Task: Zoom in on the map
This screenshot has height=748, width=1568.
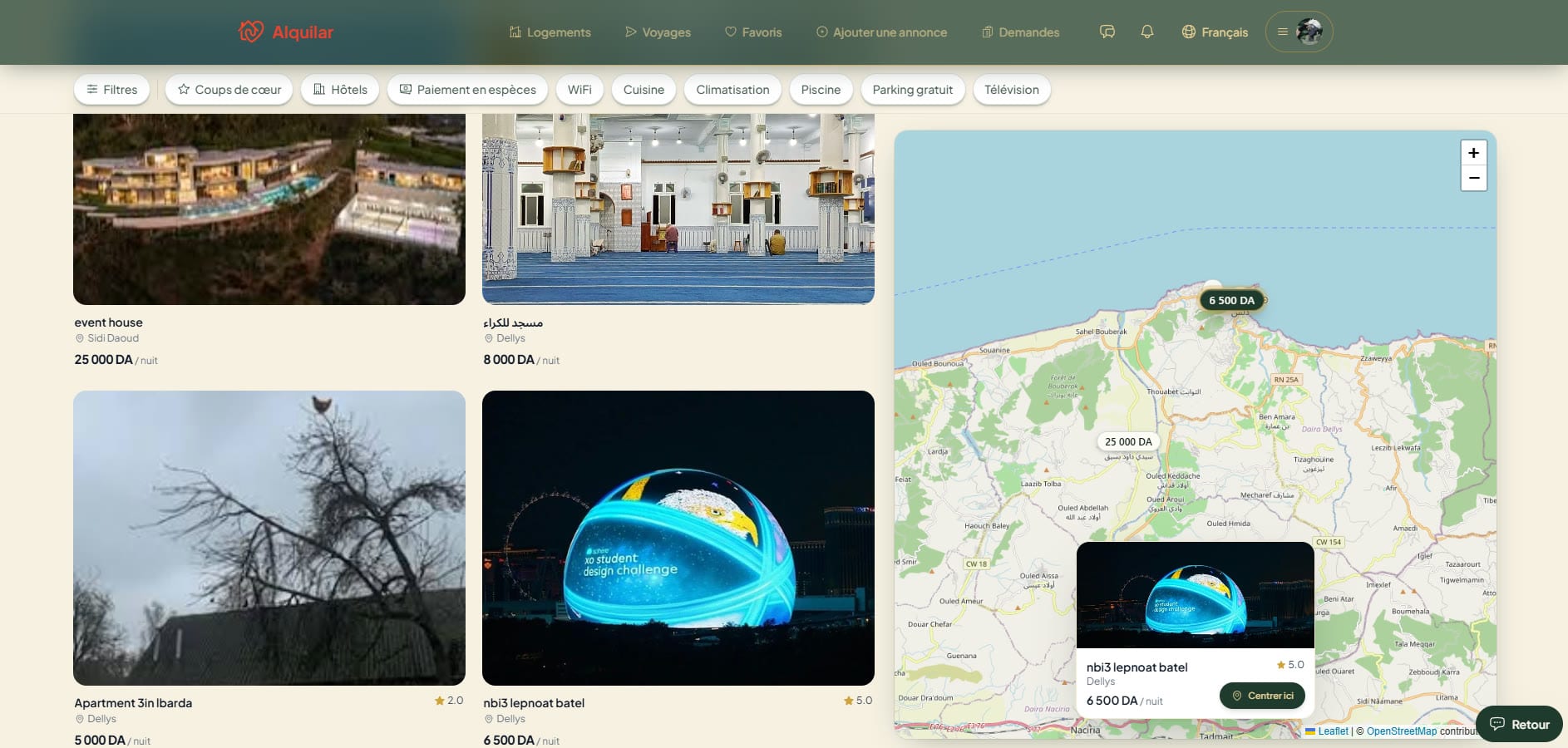Action: [1473, 153]
